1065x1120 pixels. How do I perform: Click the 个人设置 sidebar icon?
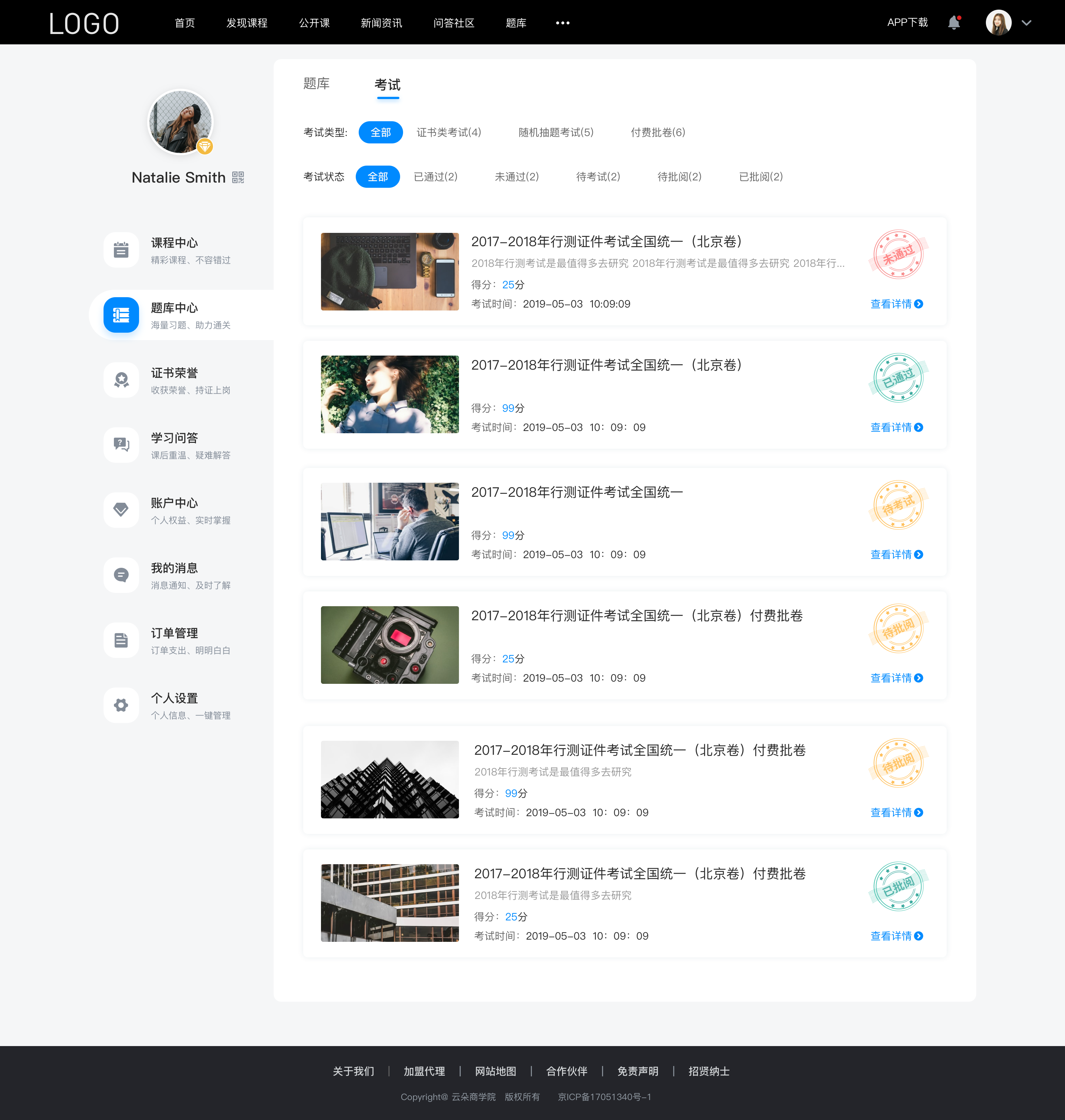tap(120, 705)
